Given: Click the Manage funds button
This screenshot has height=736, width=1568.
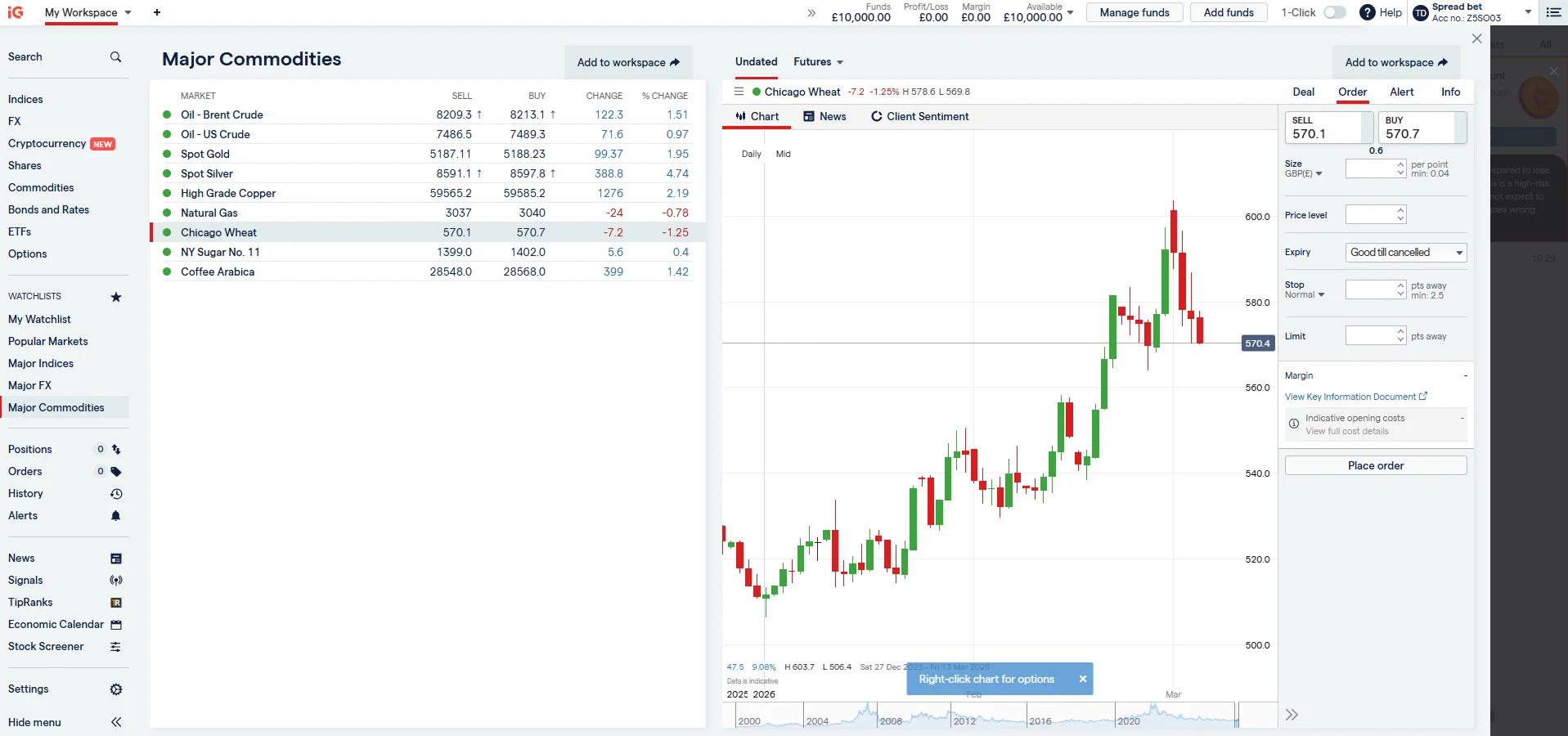Looking at the screenshot, I should (1134, 12).
